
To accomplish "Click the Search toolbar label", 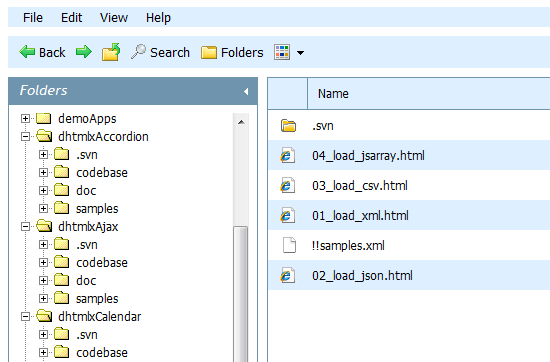I will point(170,53).
